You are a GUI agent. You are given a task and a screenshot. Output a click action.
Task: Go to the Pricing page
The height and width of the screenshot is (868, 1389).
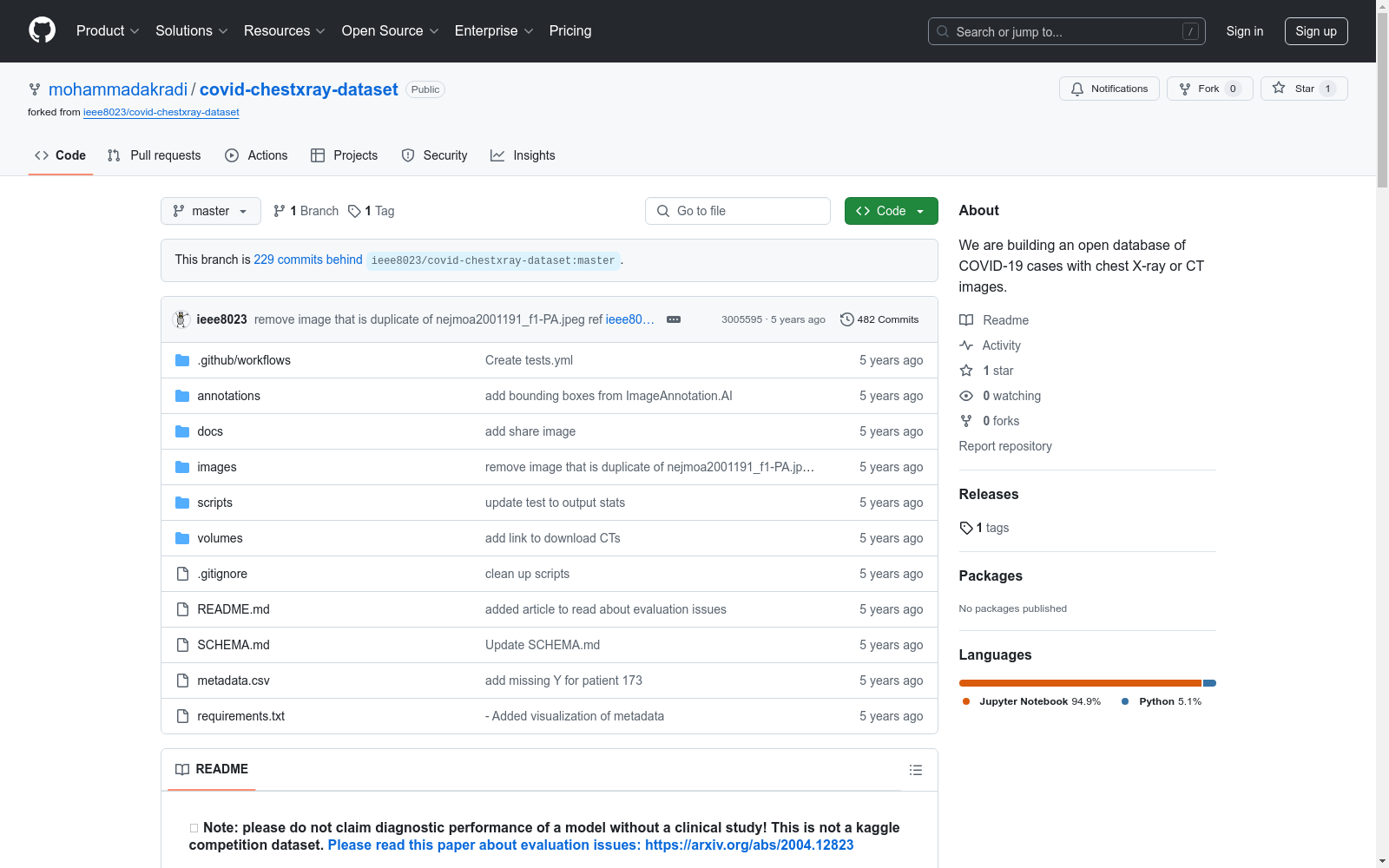click(570, 30)
